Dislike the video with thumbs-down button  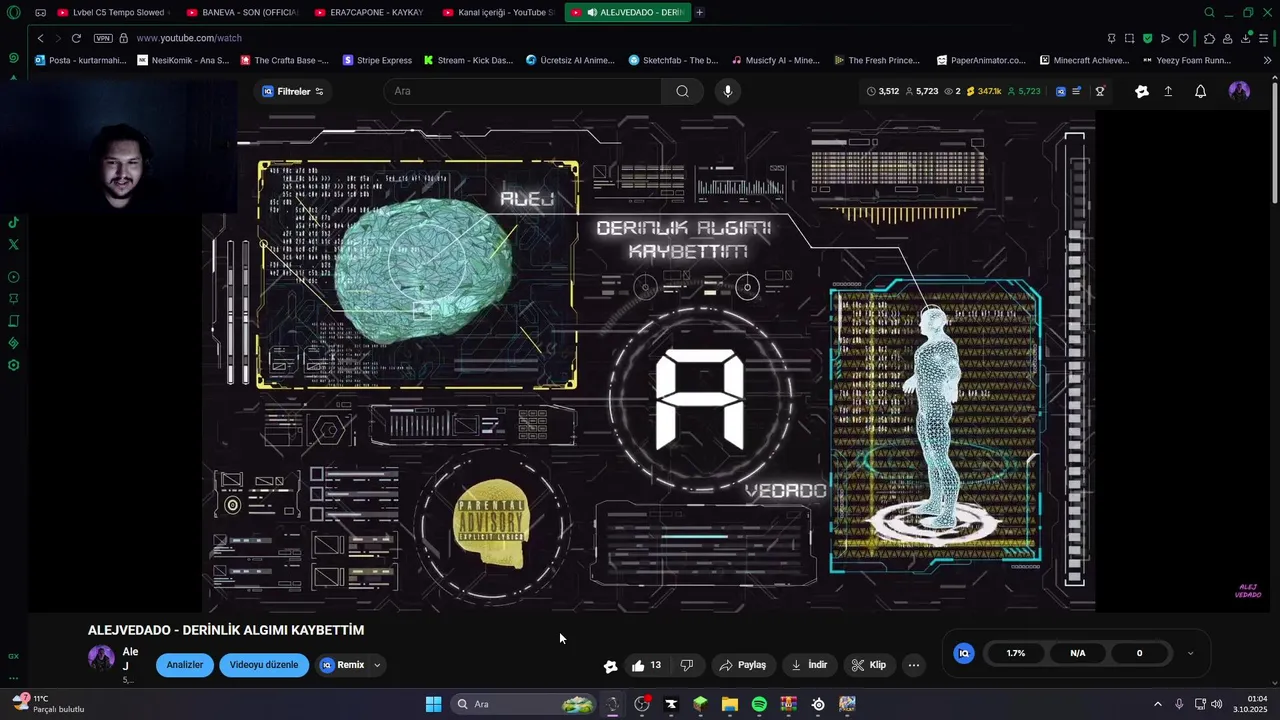click(x=686, y=665)
